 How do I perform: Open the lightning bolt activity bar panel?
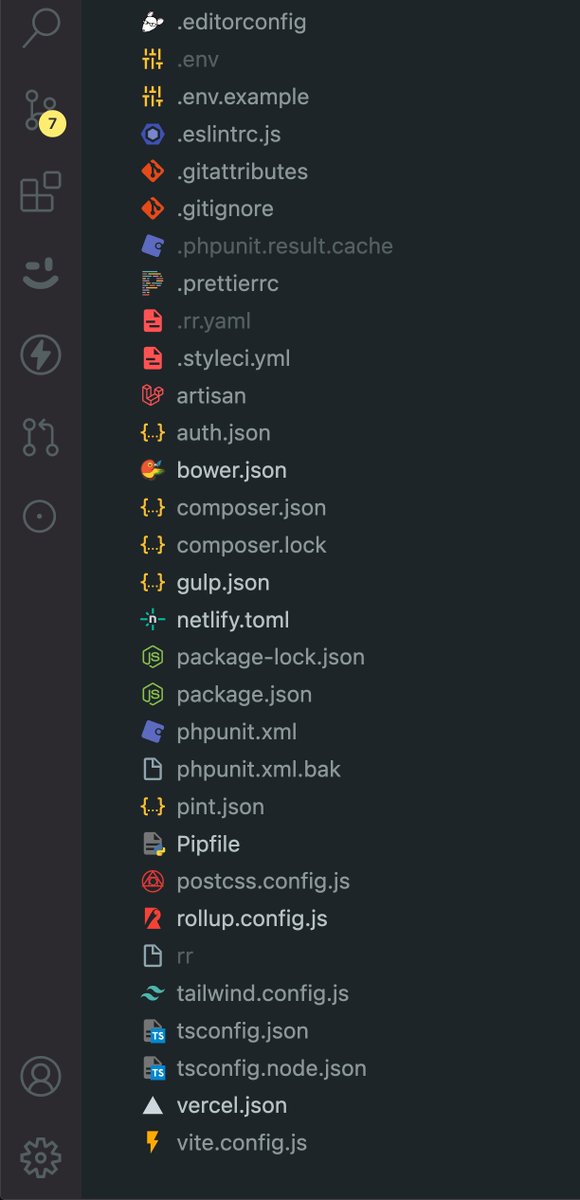[41, 354]
